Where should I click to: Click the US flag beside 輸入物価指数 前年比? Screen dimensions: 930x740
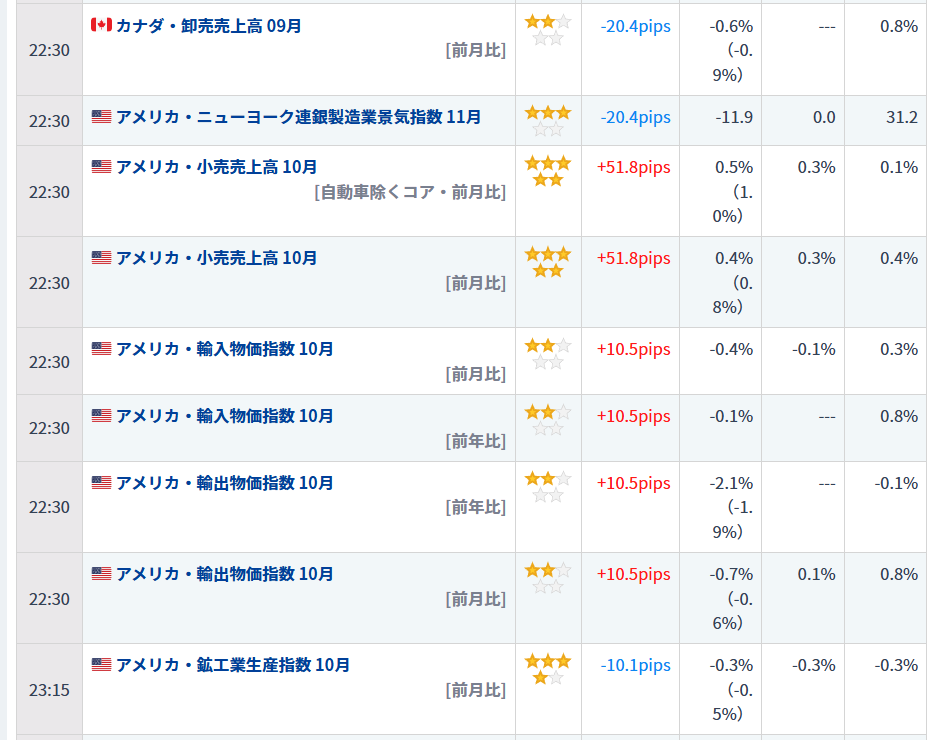coord(99,417)
